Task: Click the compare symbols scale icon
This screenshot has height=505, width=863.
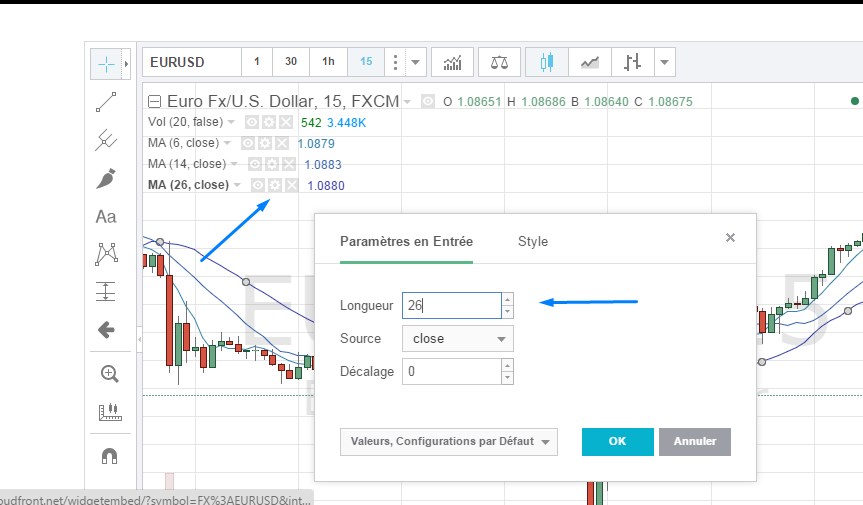Action: [498, 62]
